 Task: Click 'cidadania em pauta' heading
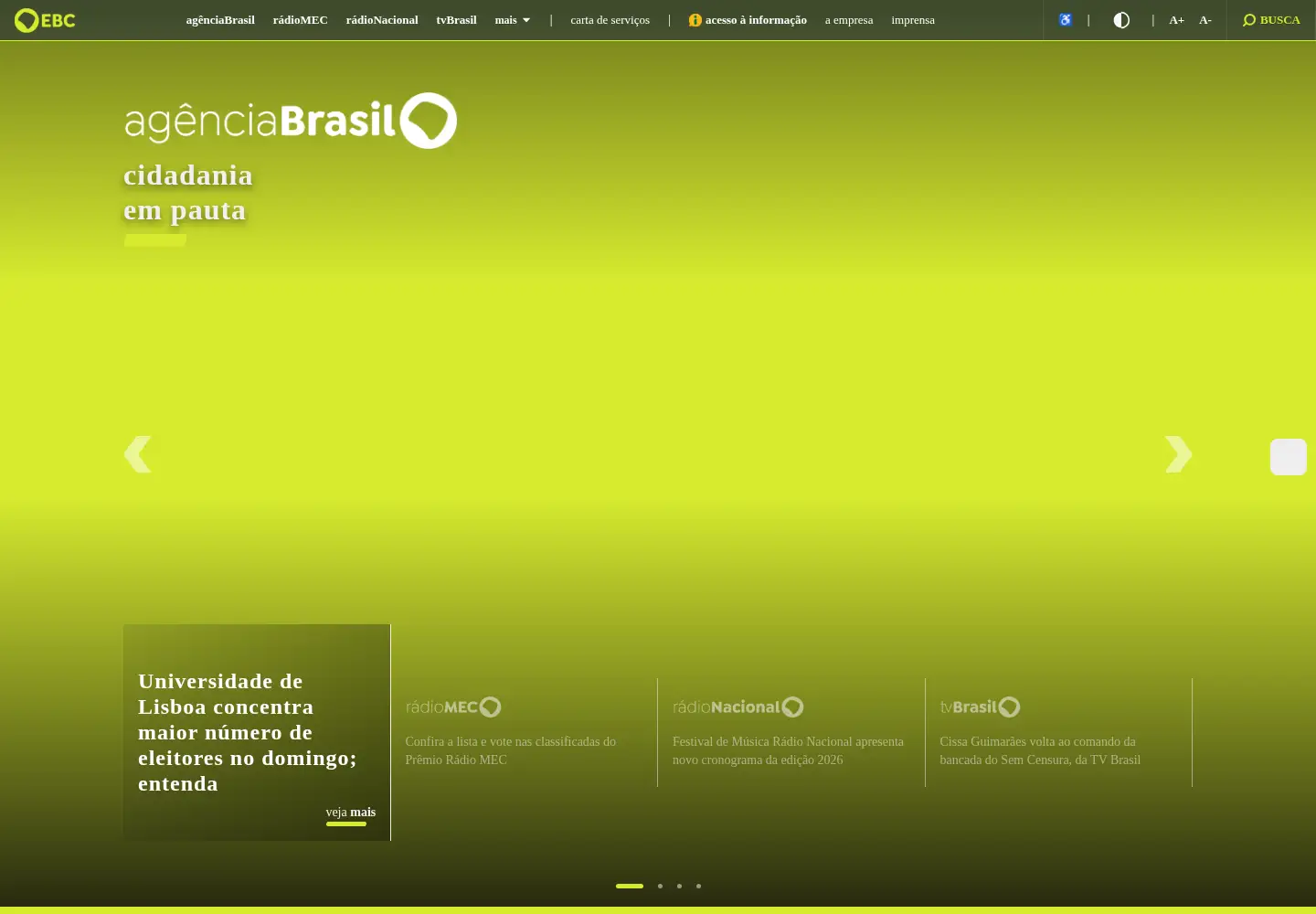click(x=188, y=193)
